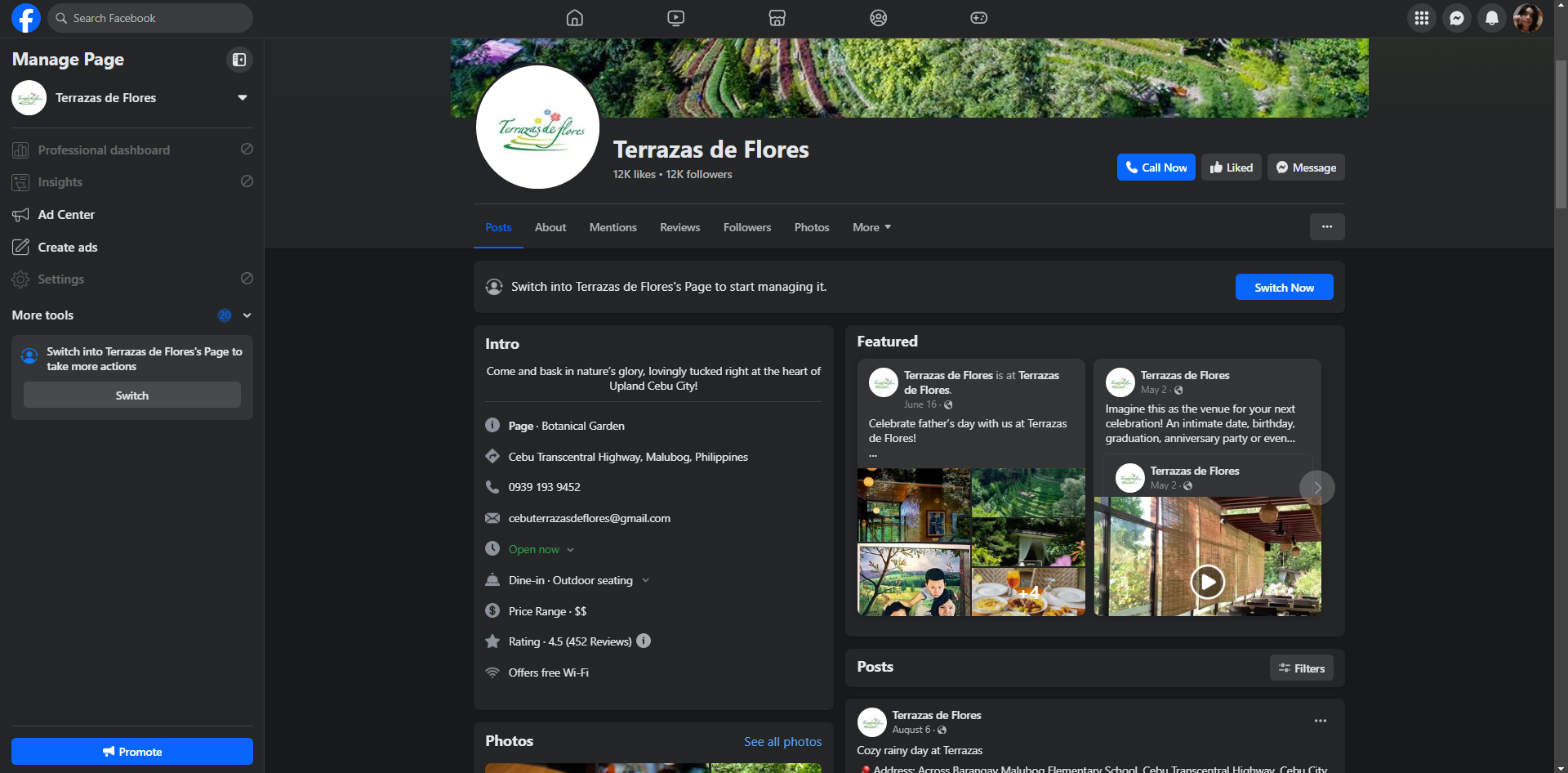Screen dimensions: 1568x773
Task: Expand the Terrazas de Flores page selector
Action: [x=243, y=97]
